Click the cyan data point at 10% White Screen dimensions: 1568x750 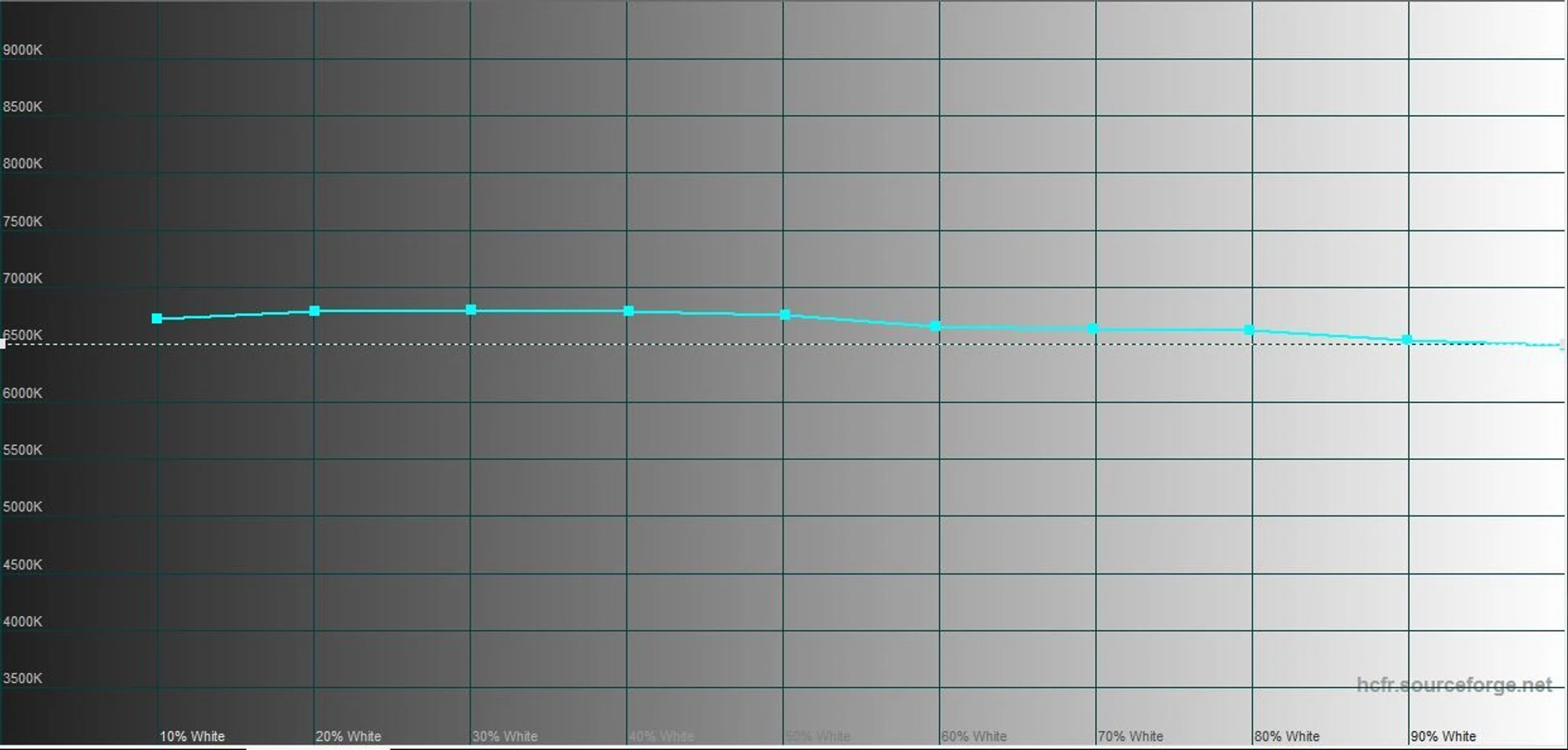point(157,319)
